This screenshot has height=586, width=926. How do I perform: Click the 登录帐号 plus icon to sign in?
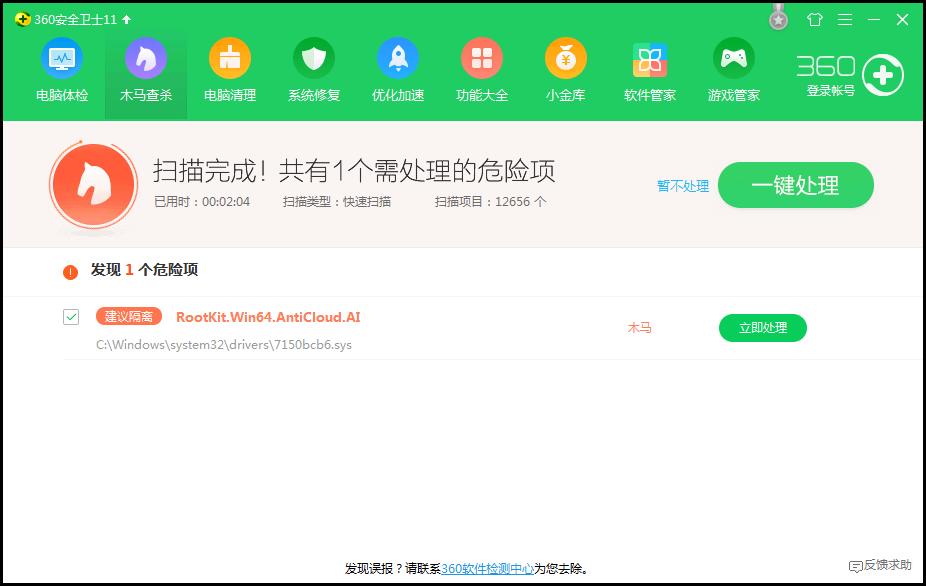[883, 75]
